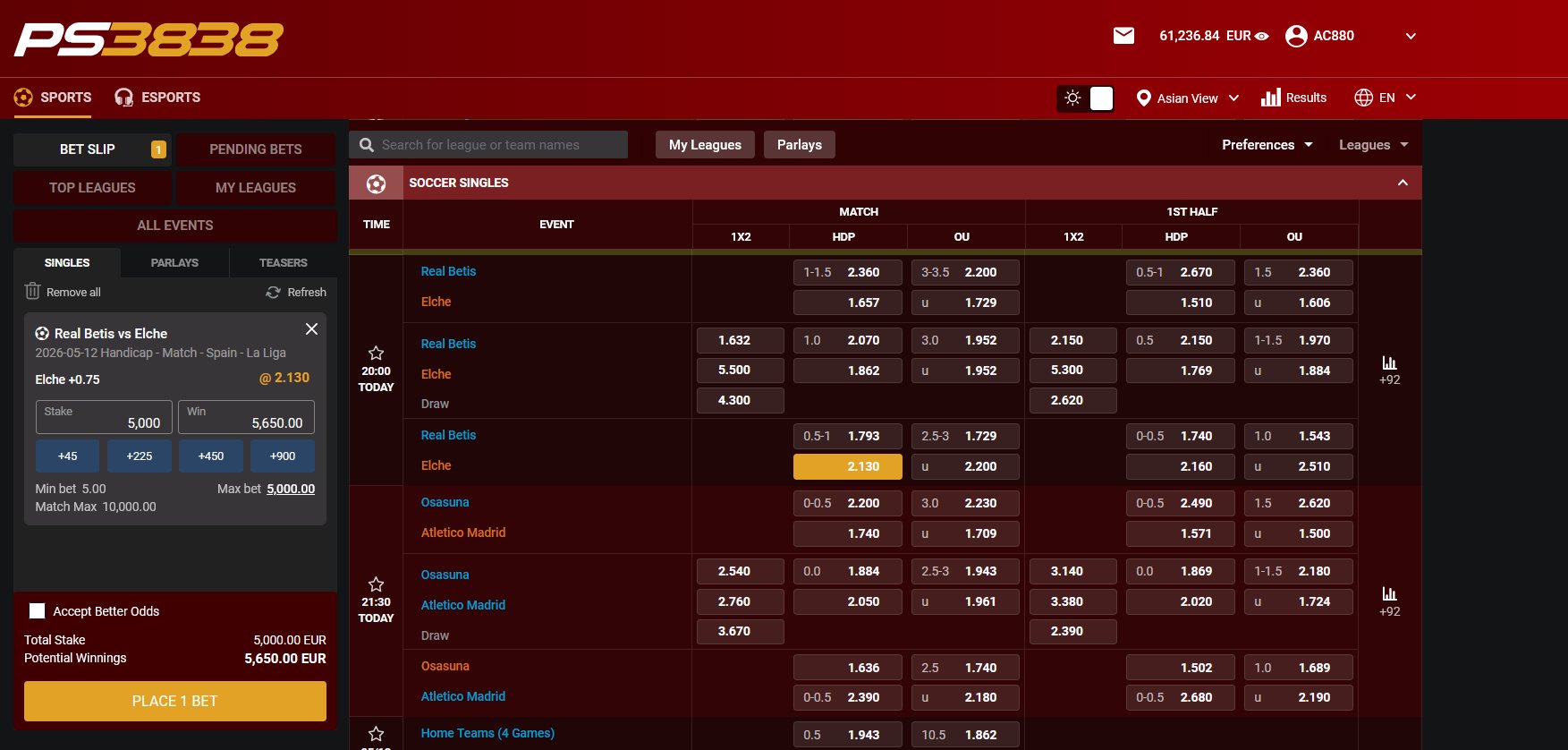1568x750 pixels.
Task: Select the Singles bet slip tab
Action: pos(67,262)
